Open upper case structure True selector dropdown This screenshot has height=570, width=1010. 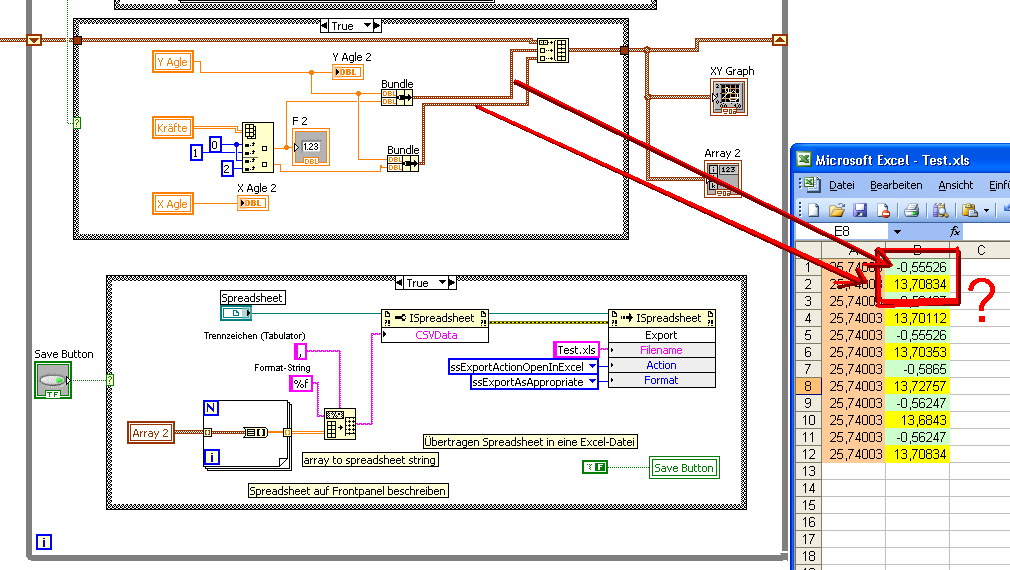pos(367,26)
